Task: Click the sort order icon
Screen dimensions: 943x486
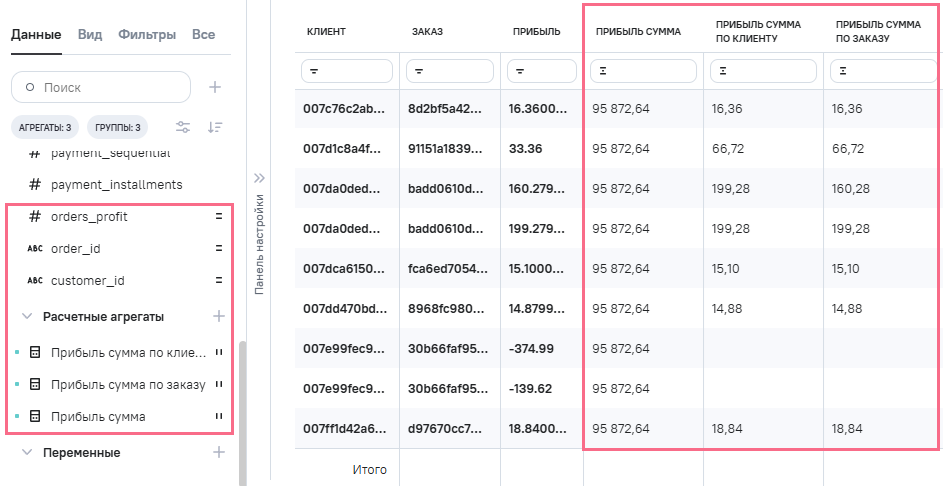Action: click(x=215, y=127)
